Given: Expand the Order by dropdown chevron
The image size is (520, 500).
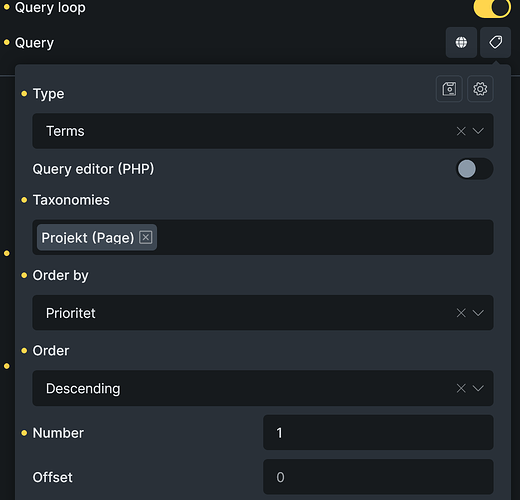Looking at the screenshot, I should 478,313.
